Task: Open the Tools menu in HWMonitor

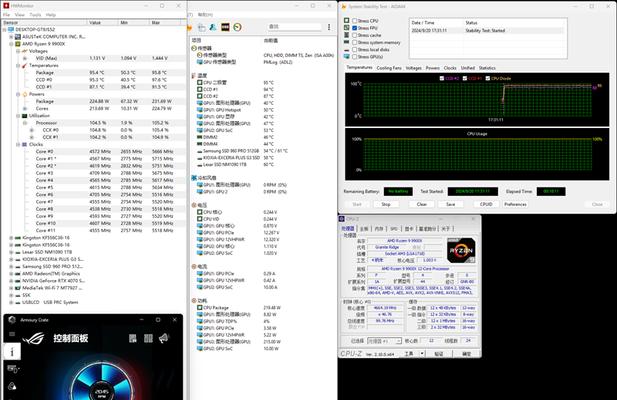Action: click(x=35, y=15)
